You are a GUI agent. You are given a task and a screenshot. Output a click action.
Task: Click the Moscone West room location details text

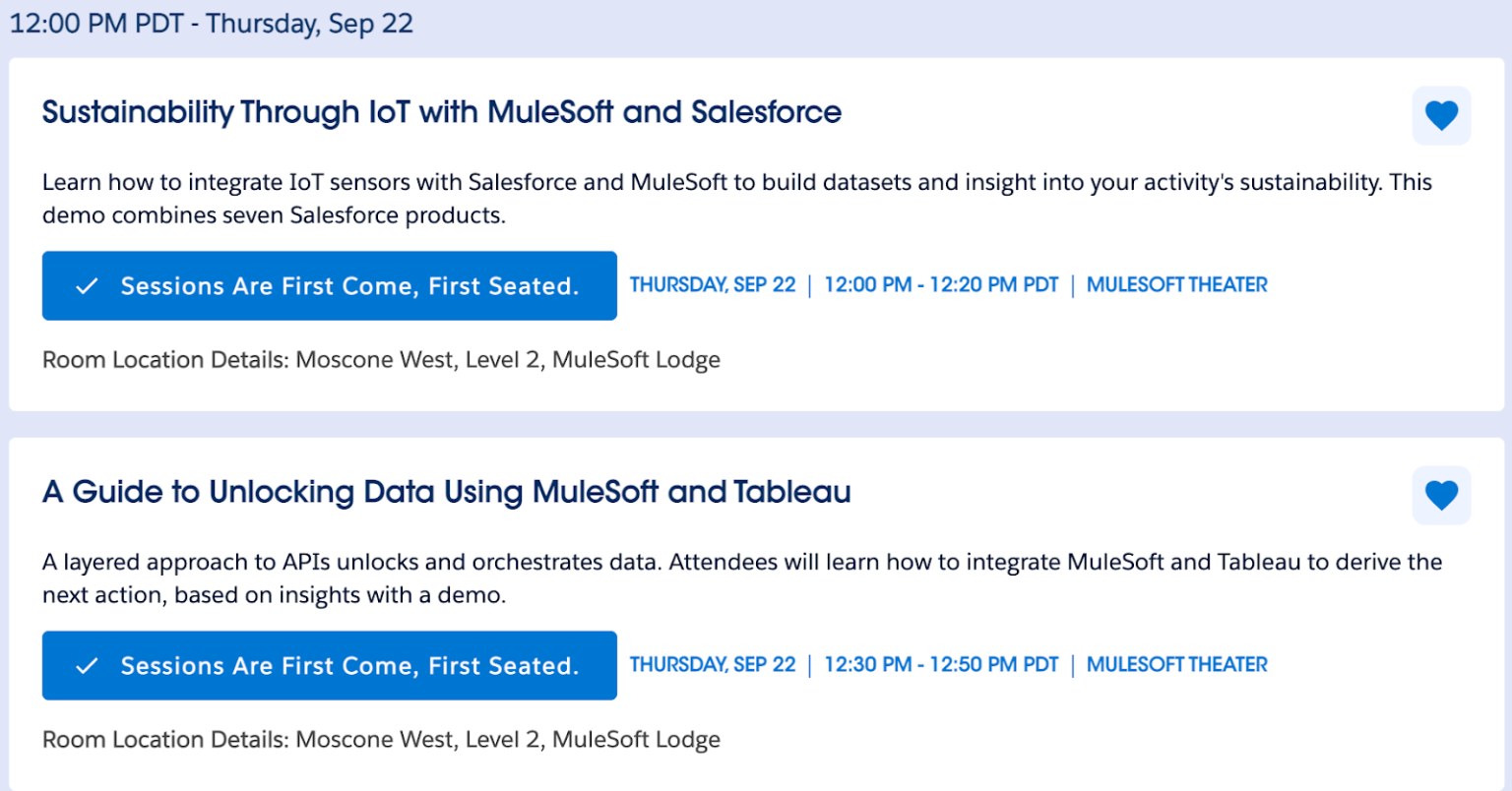(380, 359)
